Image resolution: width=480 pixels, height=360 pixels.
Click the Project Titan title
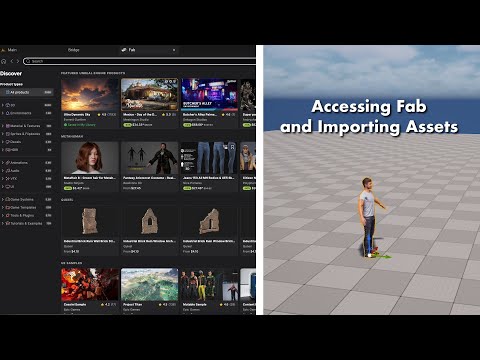[133, 304]
